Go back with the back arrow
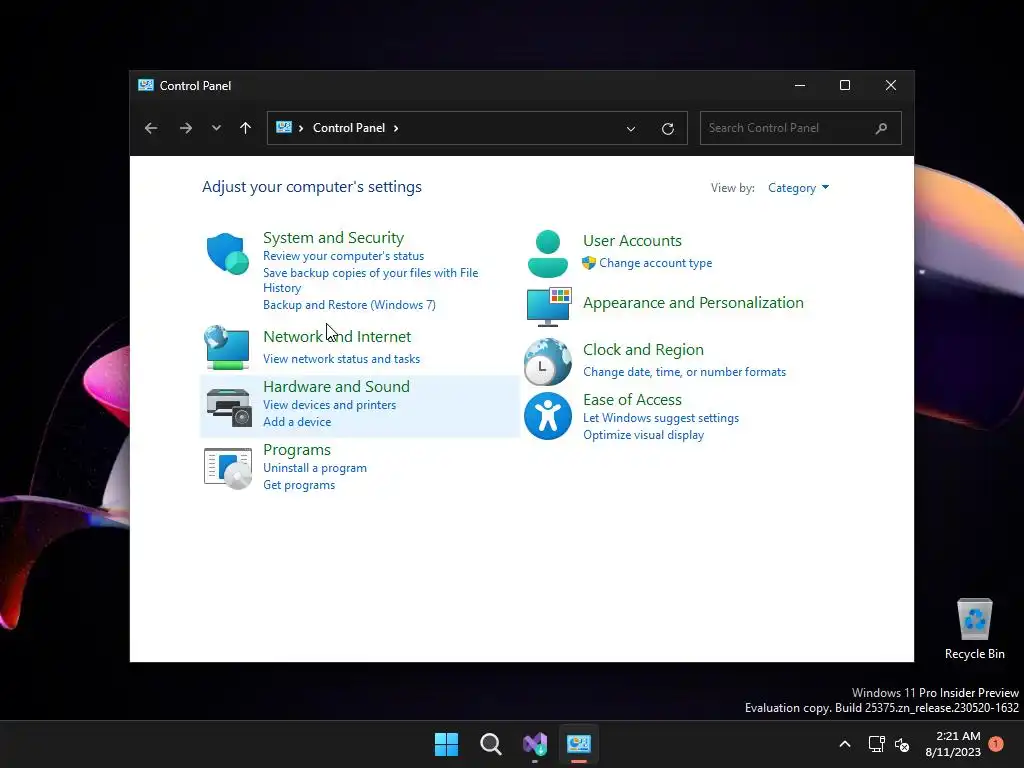Screen dimensions: 1024x768 151,128
